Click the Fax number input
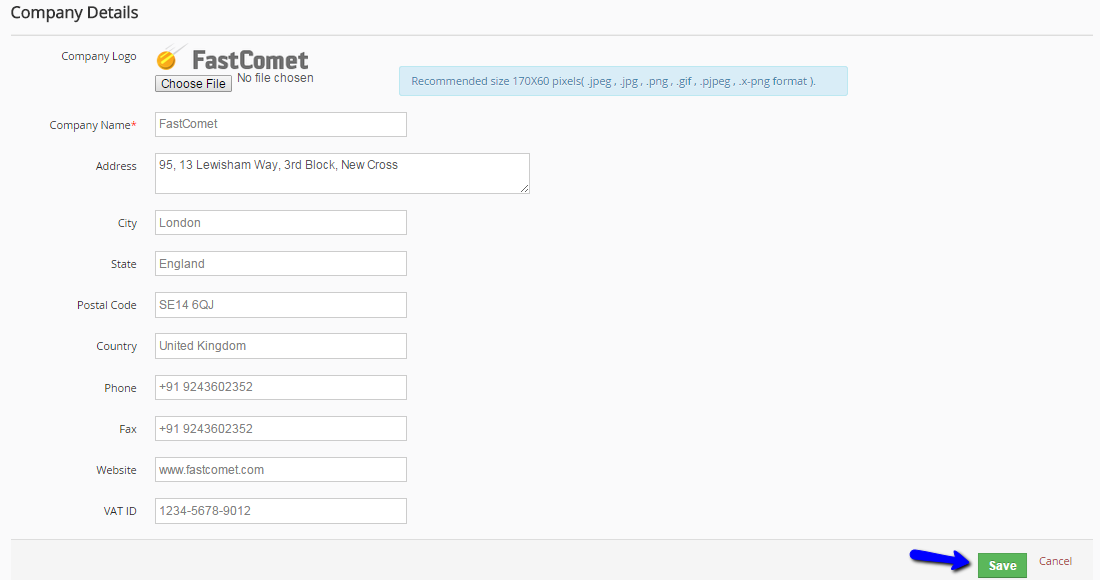The image size is (1100, 580). tap(281, 429)
